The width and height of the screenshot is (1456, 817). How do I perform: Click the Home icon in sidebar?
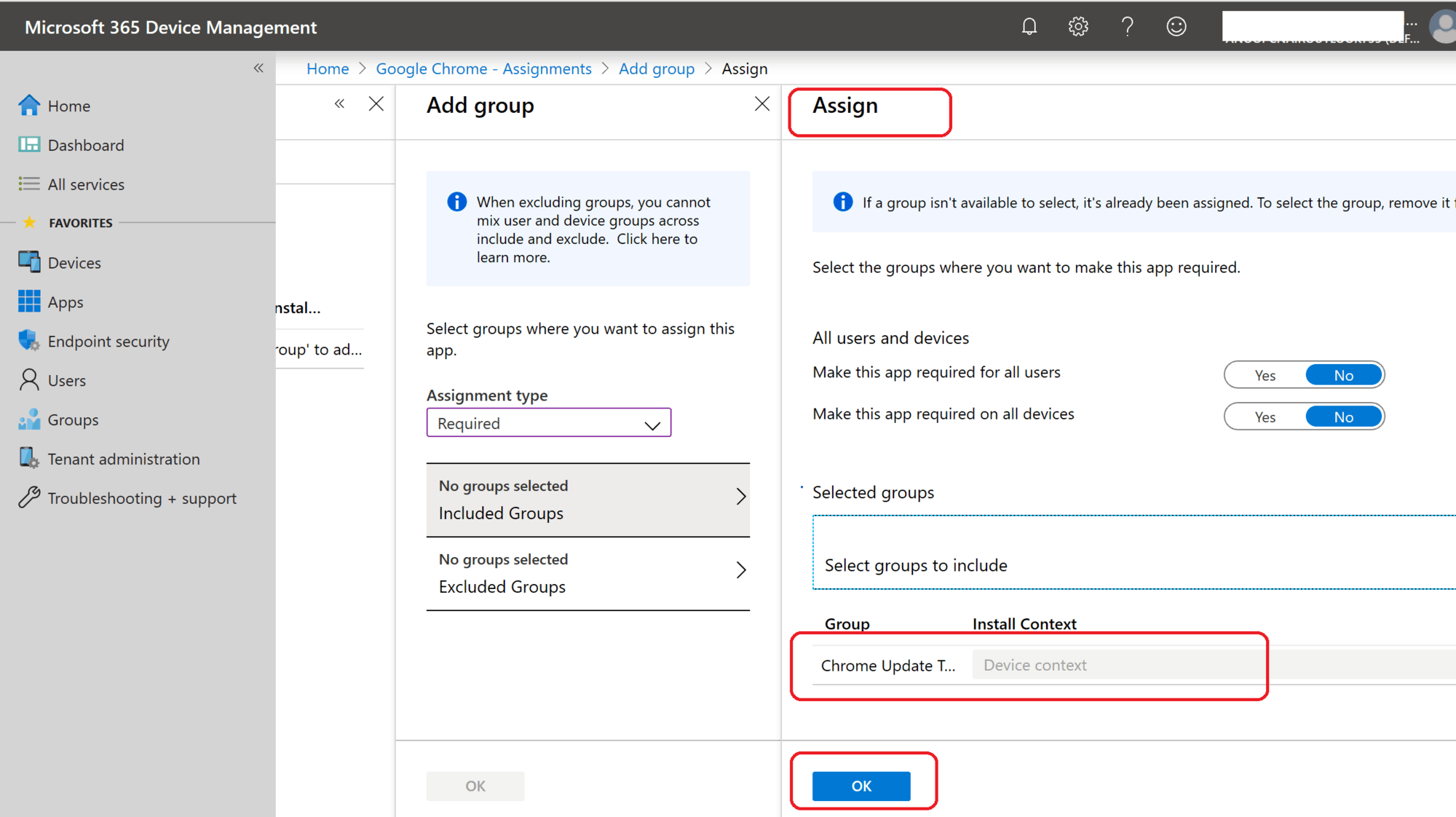point(29,106)
